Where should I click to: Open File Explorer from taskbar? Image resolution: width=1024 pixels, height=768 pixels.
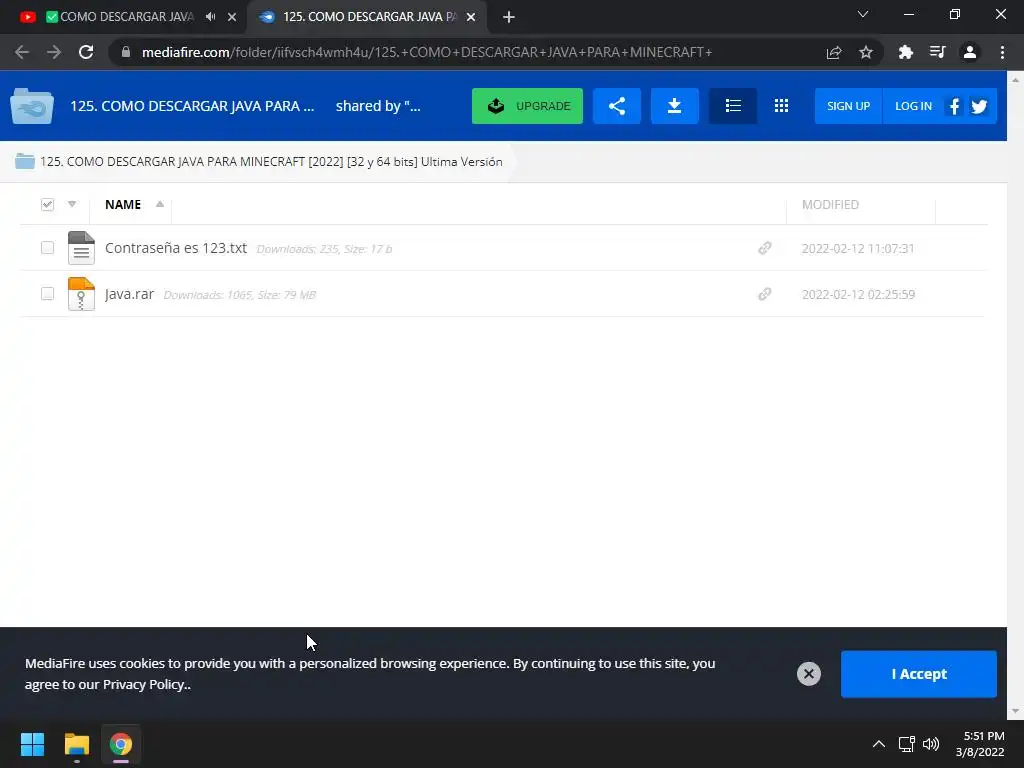point(76,744)
